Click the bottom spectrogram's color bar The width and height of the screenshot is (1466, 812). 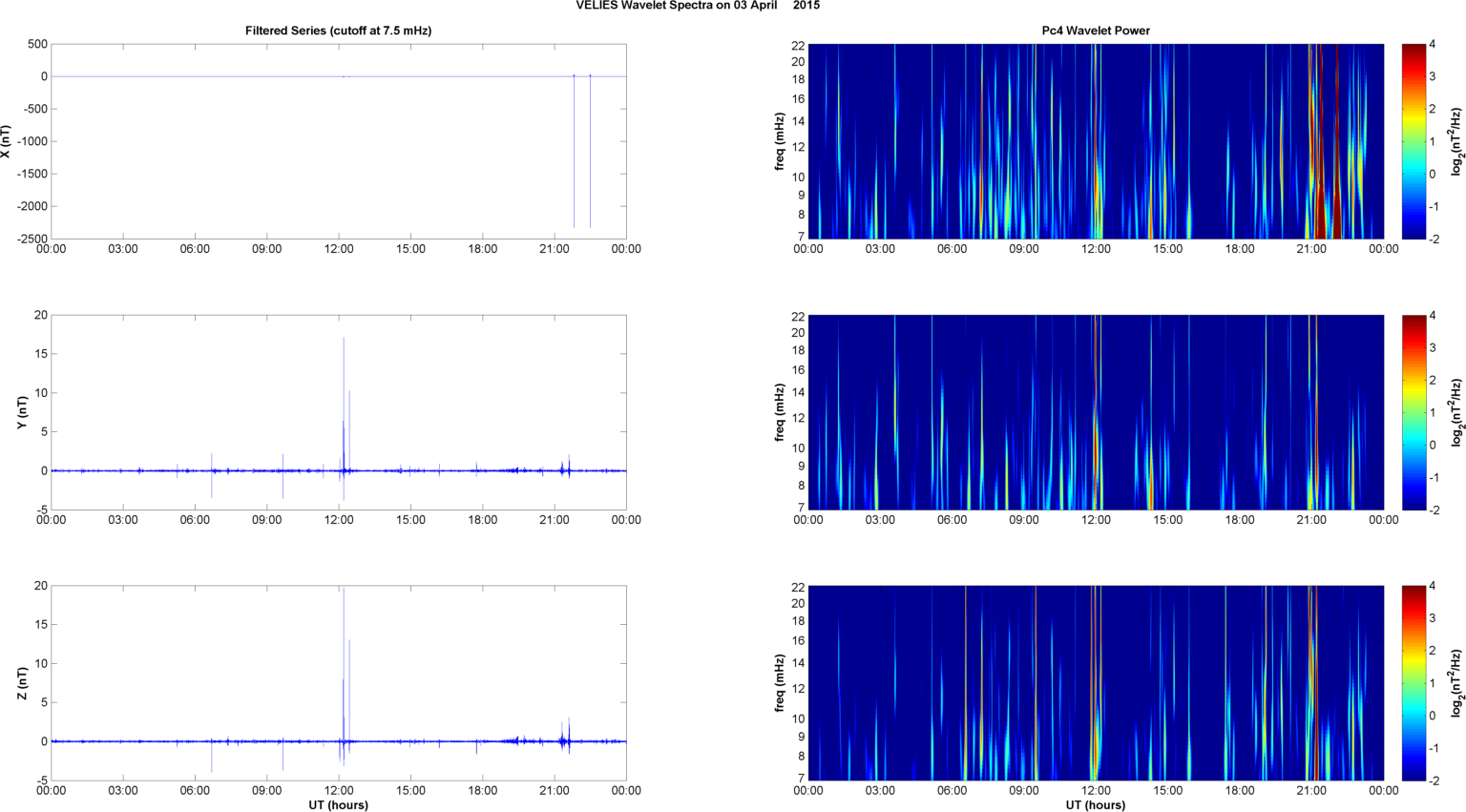1414,683
